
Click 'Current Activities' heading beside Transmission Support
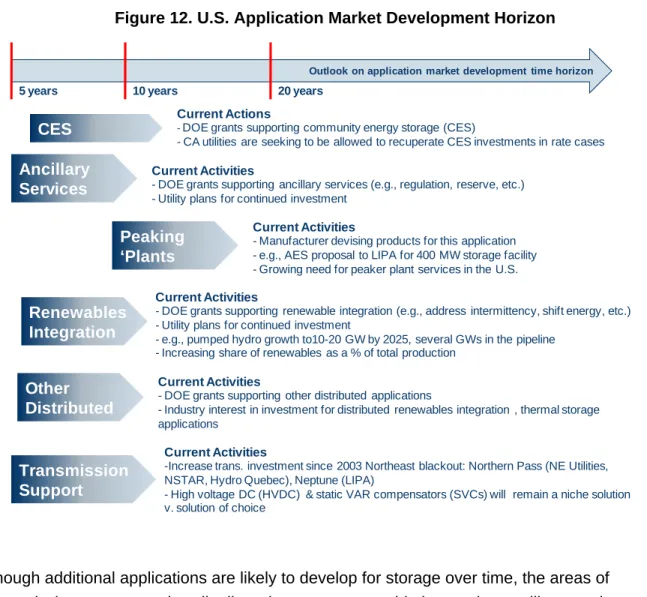pos(215,453)
